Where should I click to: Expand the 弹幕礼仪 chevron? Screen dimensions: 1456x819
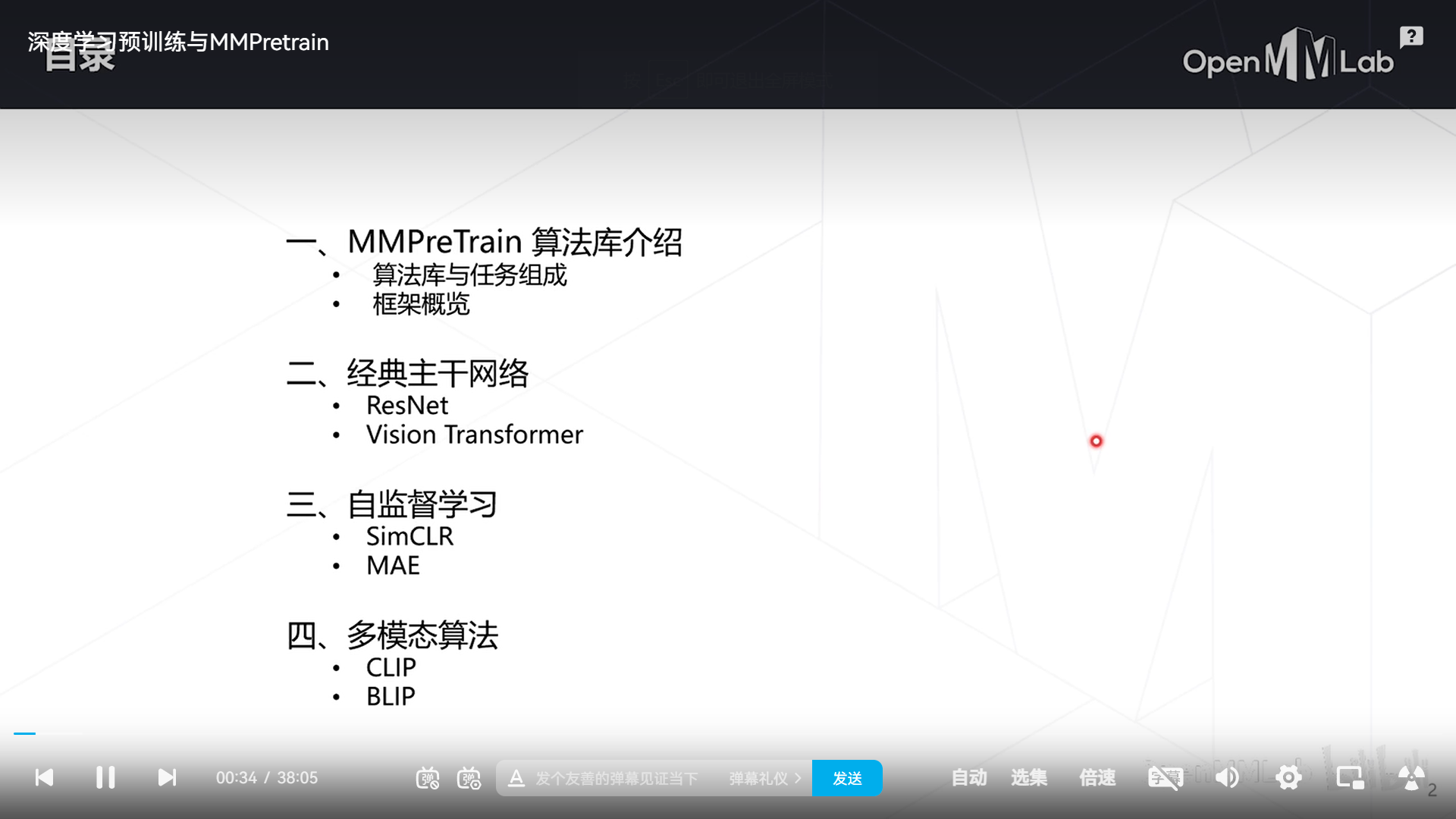[798, 778]
